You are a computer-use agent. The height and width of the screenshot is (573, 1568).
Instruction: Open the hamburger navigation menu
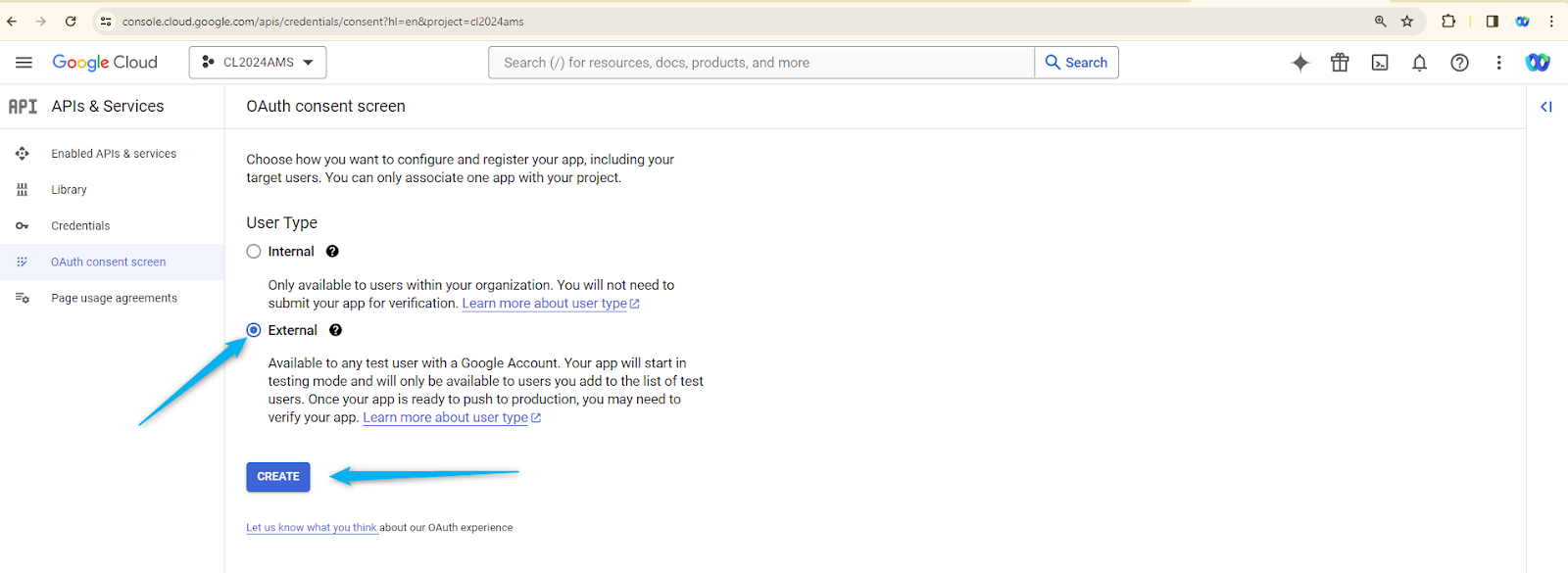[24, 63]
